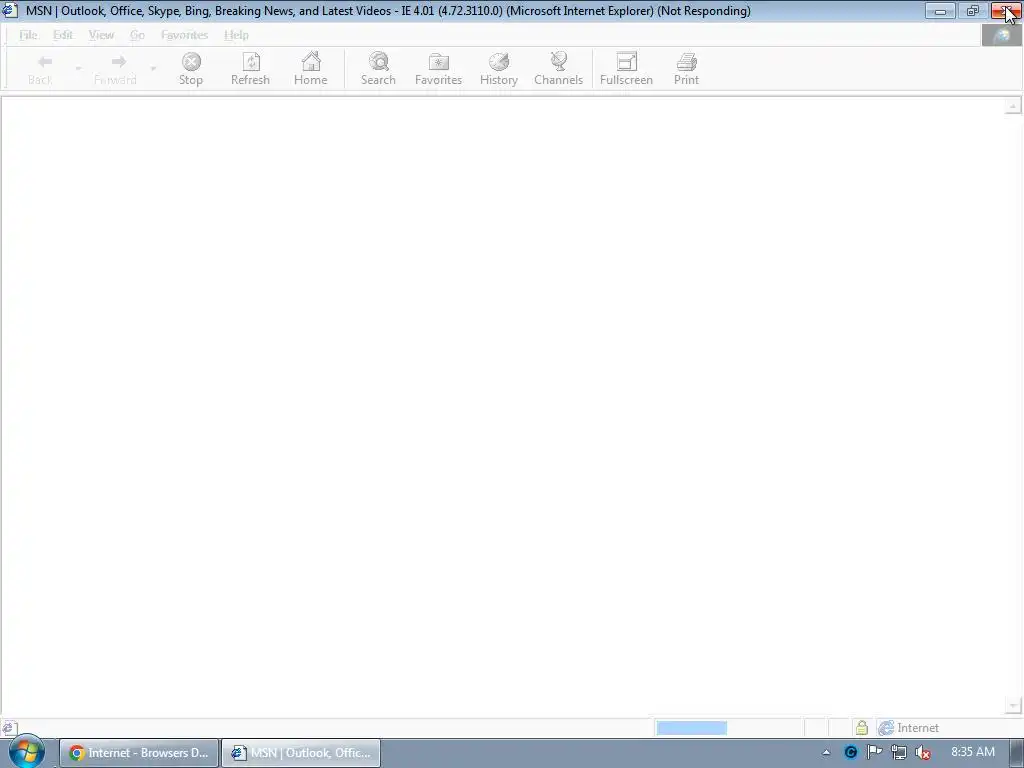Switch to Fullscreen view
The image size is (1024, 768).
click(626, 69)
